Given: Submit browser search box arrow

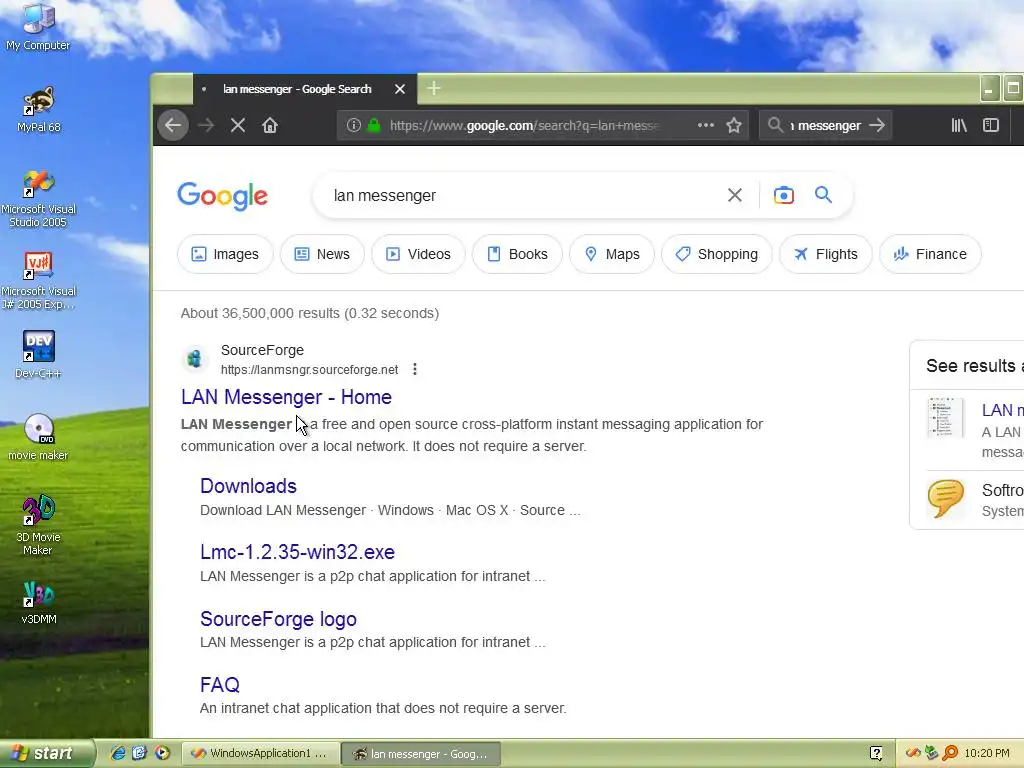Looking at the screenshot, I should point(877,125).
